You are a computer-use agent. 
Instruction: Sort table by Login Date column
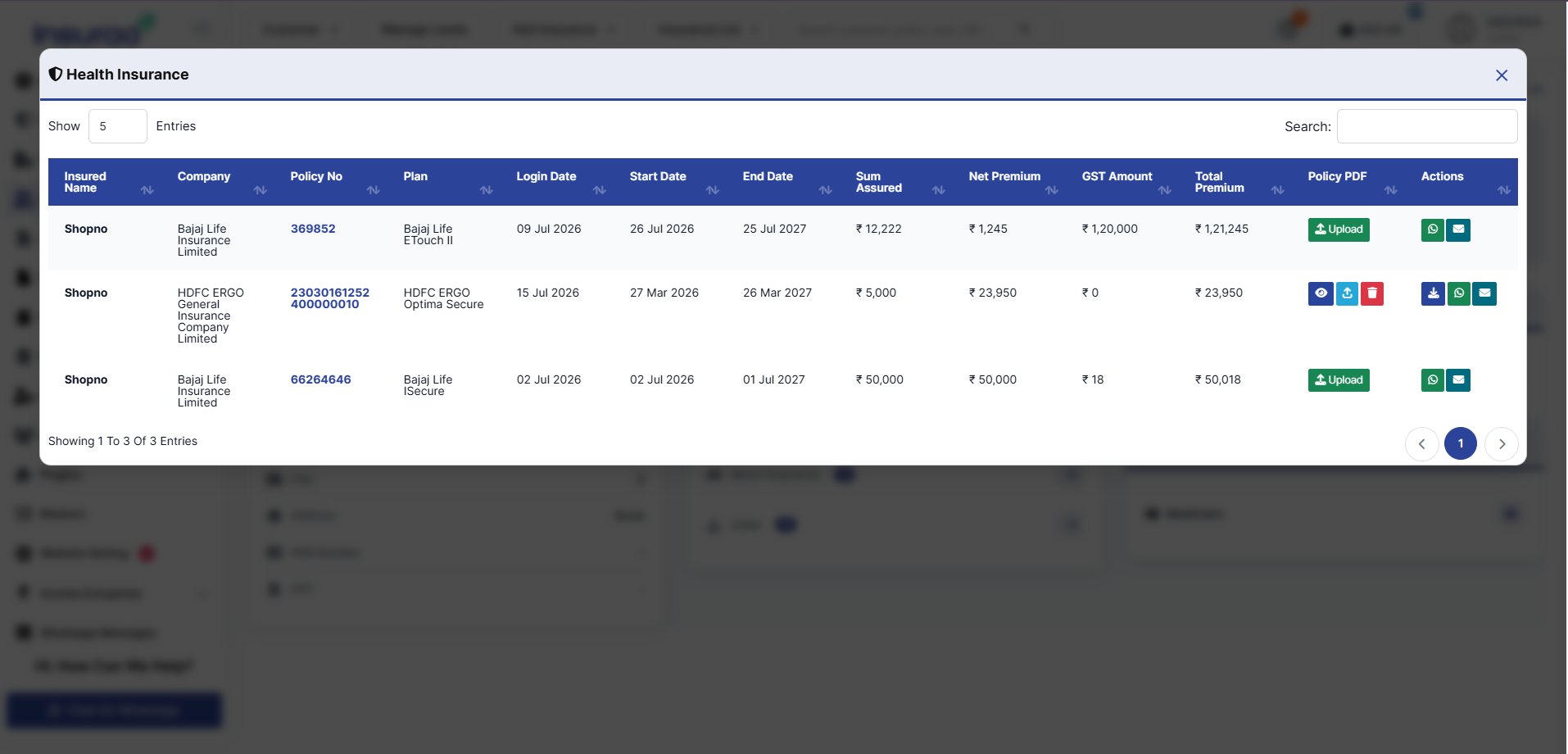tap(557, 182)
